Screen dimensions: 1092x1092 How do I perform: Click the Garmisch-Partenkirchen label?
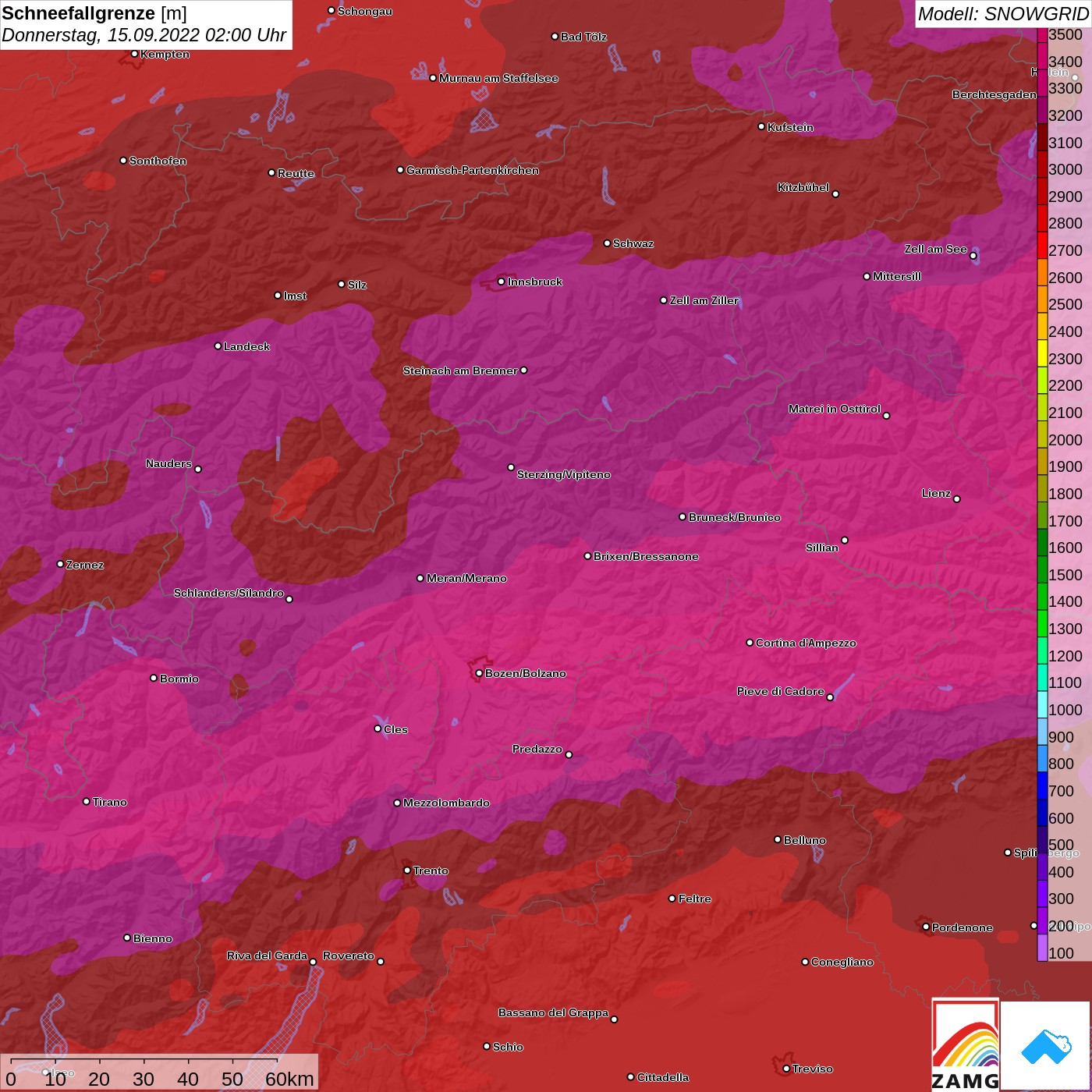(473, 170)
